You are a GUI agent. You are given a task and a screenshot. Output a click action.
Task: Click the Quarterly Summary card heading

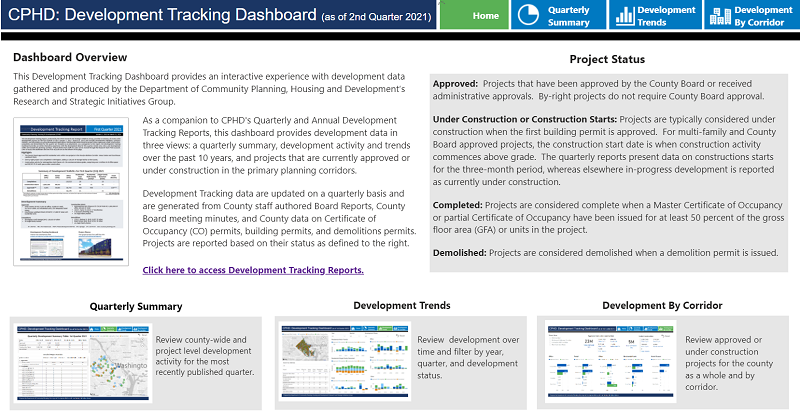tap(136, 306)
